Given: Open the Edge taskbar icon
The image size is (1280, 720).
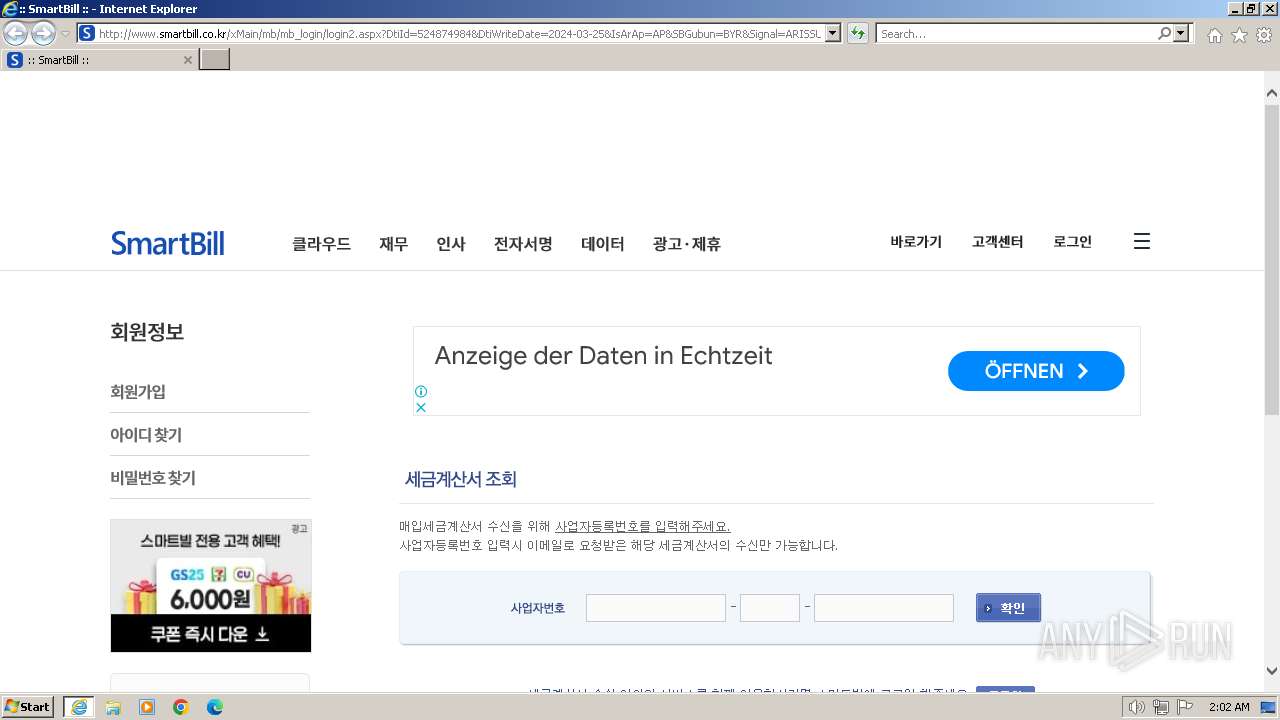Looking at the screenshot, I should (215, 707).
